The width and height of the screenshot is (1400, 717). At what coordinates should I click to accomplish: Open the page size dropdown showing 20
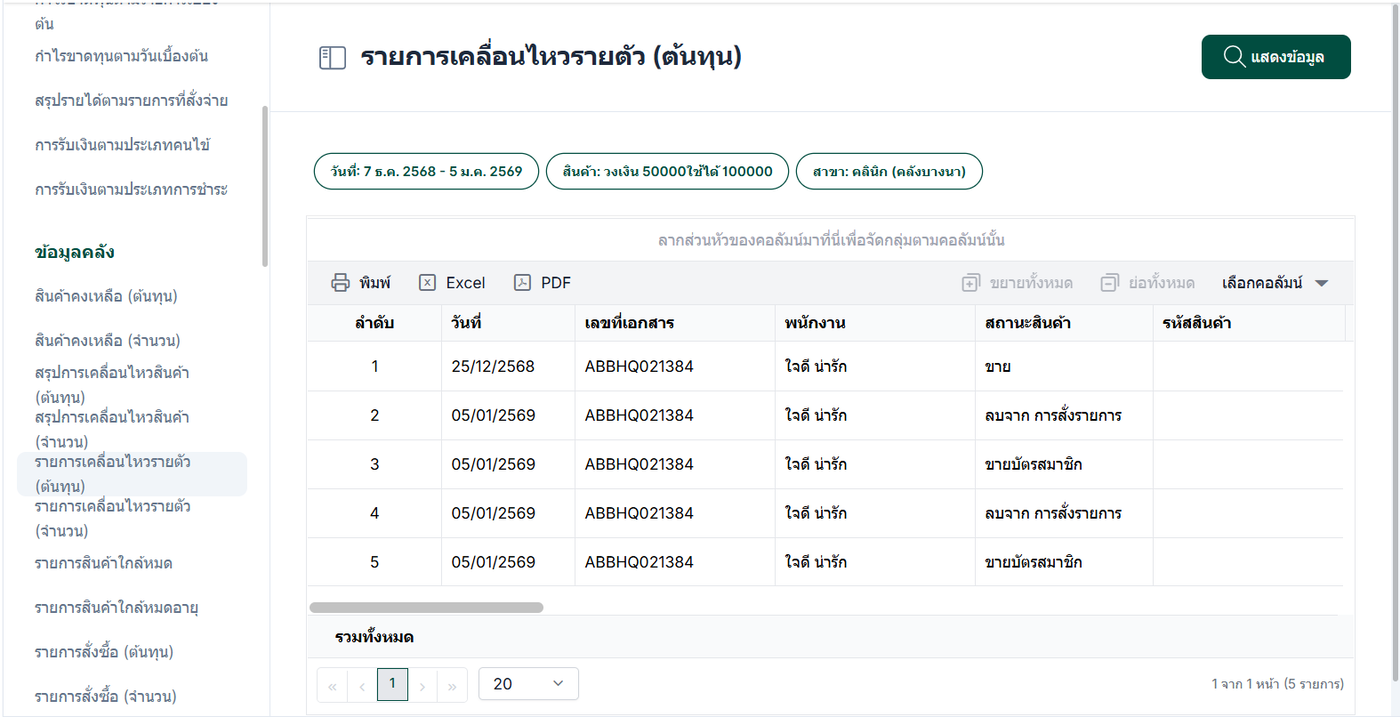(x=528, y=684)
